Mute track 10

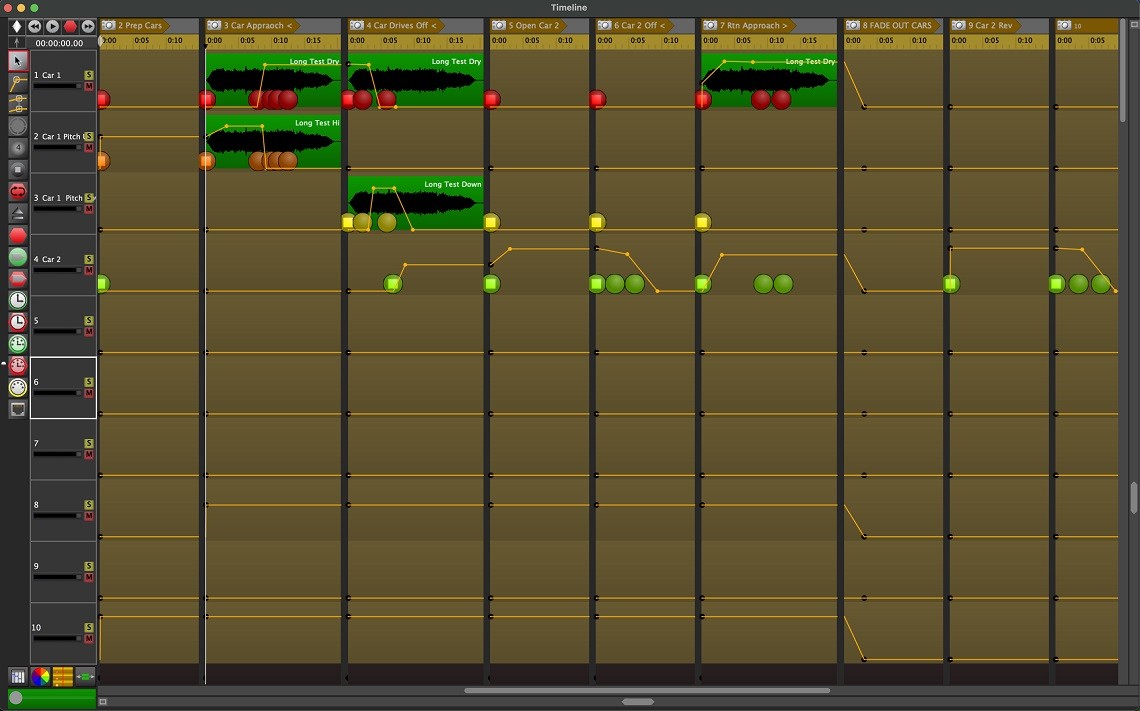[89, 639]
